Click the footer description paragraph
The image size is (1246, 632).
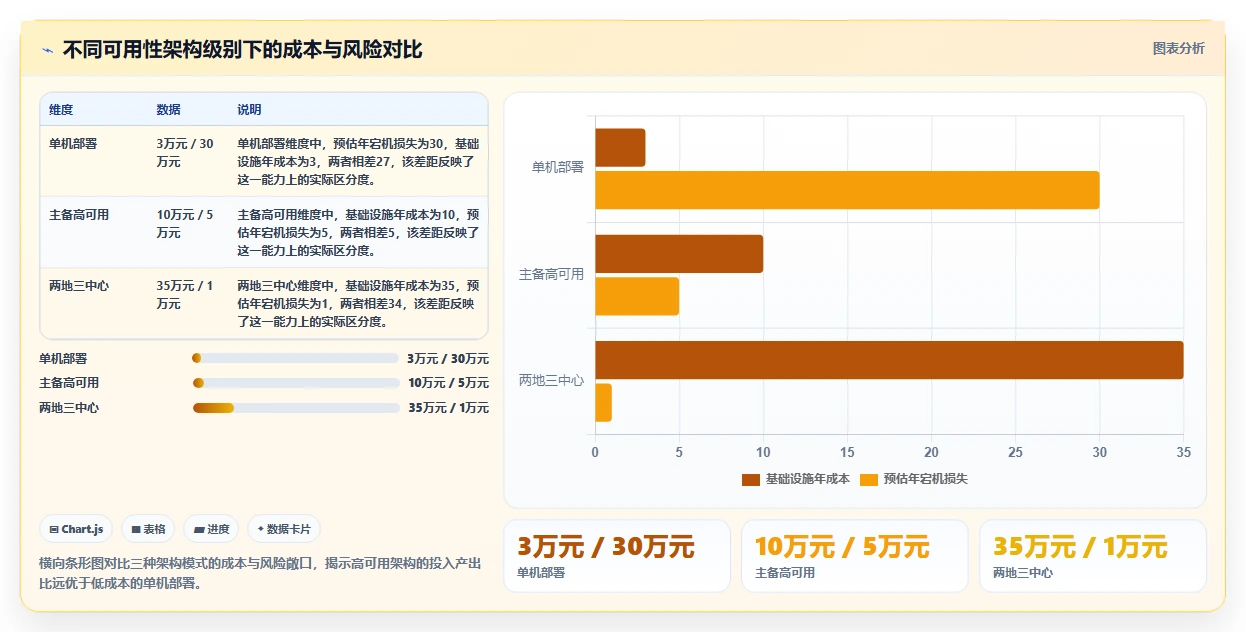tap(260, 574)
